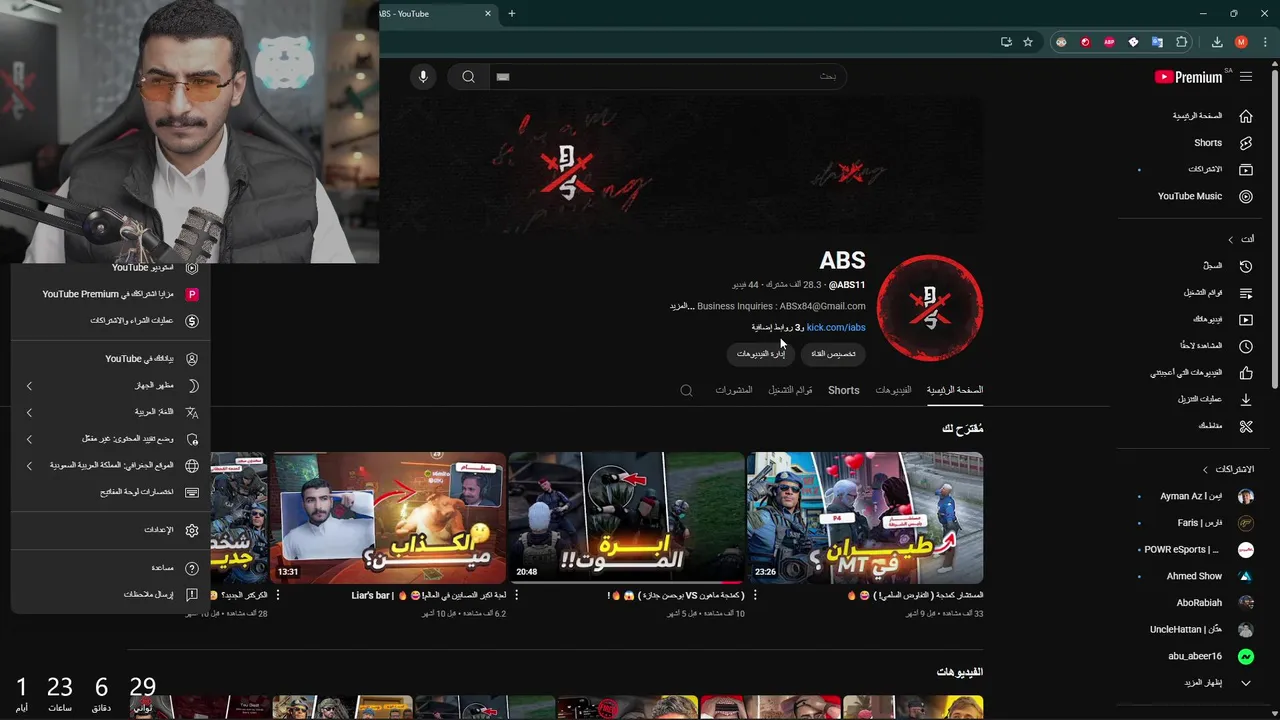The image size is (1280, 720).
Task: Open 'Your data in YouTube' menu item
Action: coord(110,358)
